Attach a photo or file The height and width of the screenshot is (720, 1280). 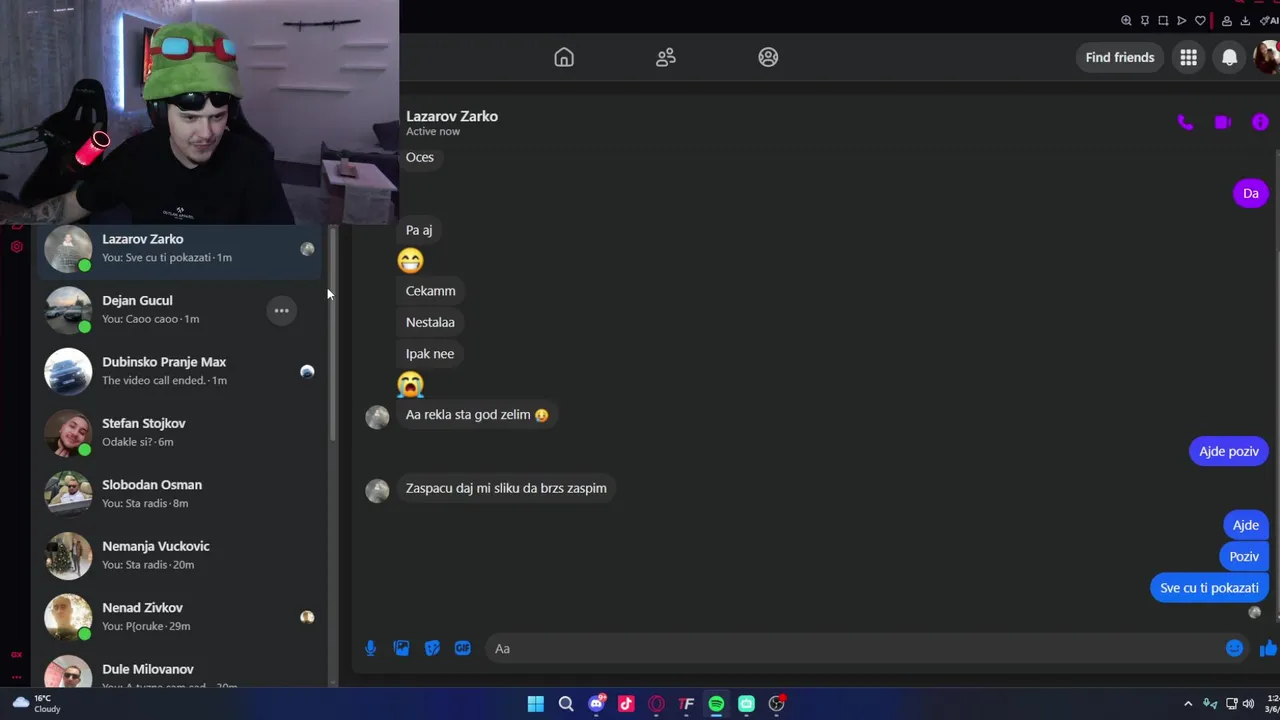tap(401, 648)
